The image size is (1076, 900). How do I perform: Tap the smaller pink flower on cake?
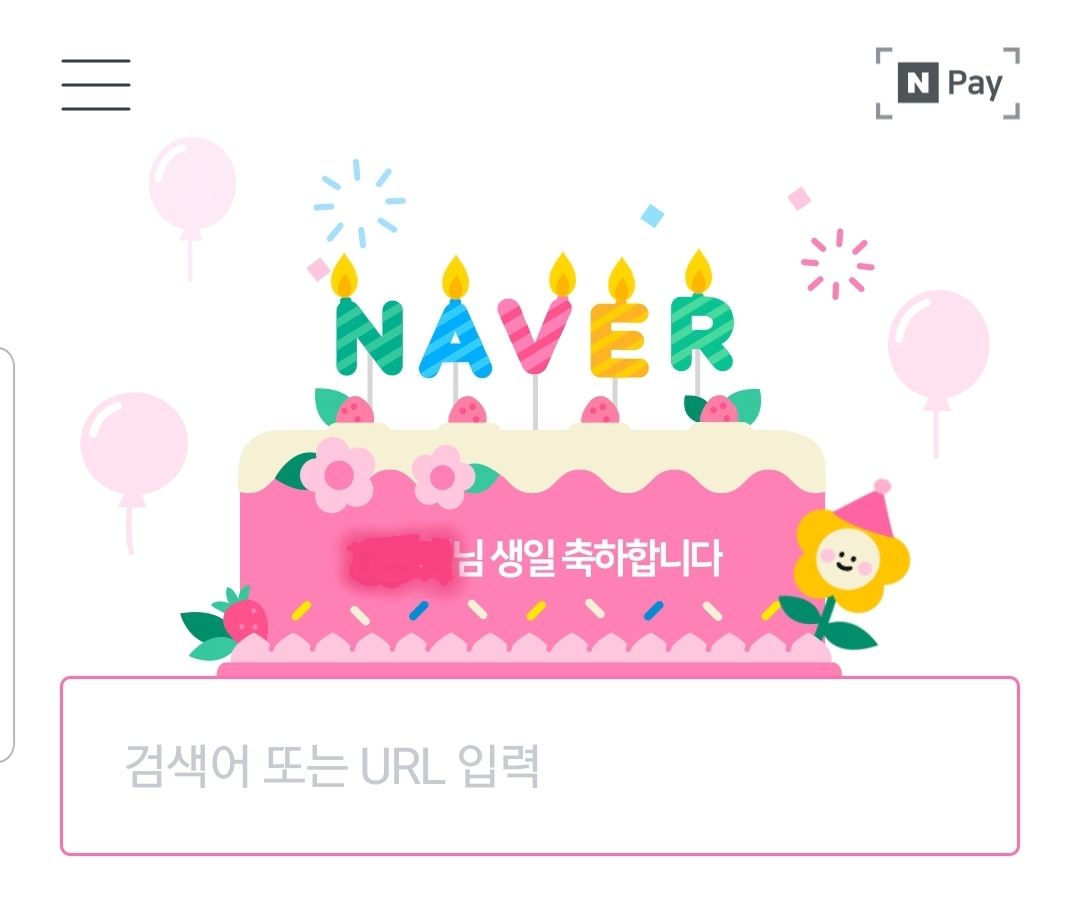tap(443, 477)
